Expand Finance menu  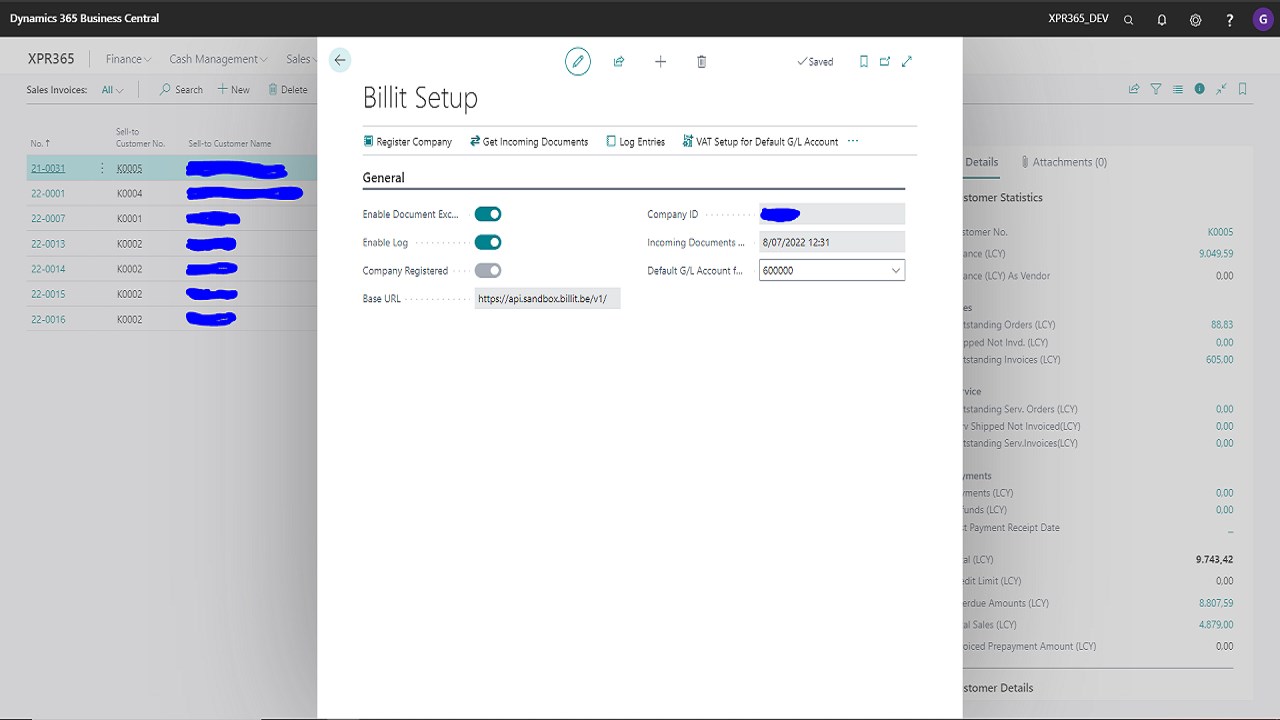(129, 59)
